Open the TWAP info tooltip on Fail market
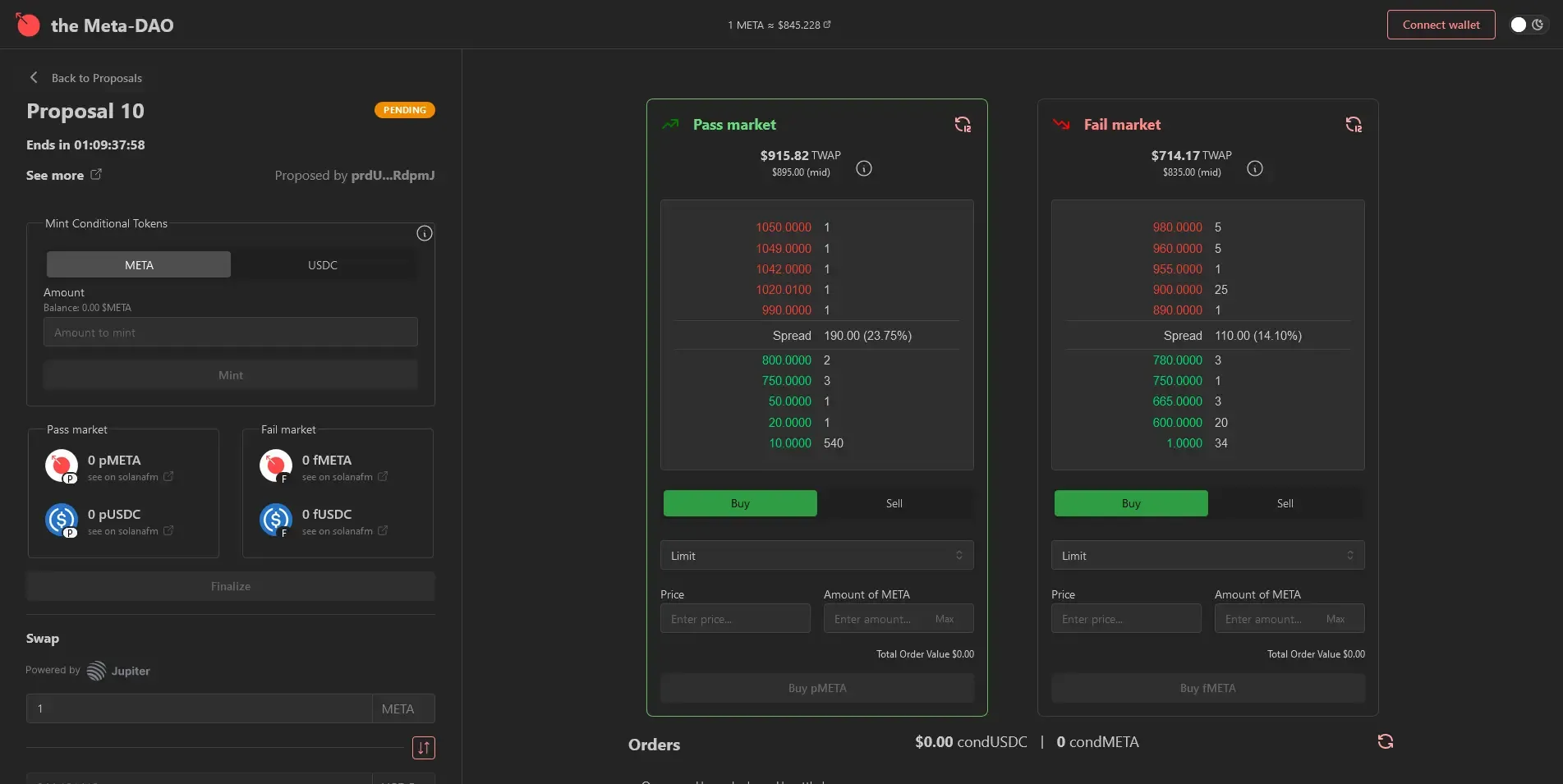The image size is (1563, 784). pyautogui.click(x=1254, y=168)
